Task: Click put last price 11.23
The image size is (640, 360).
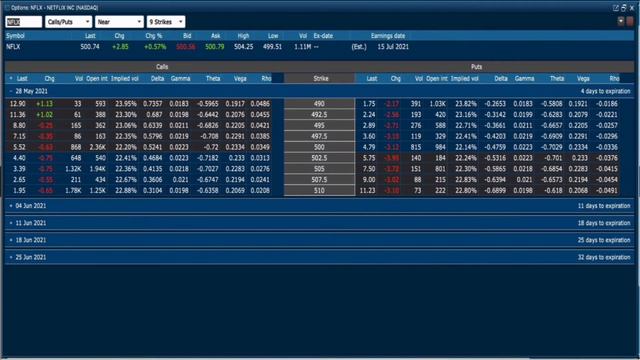Action: 367,191
